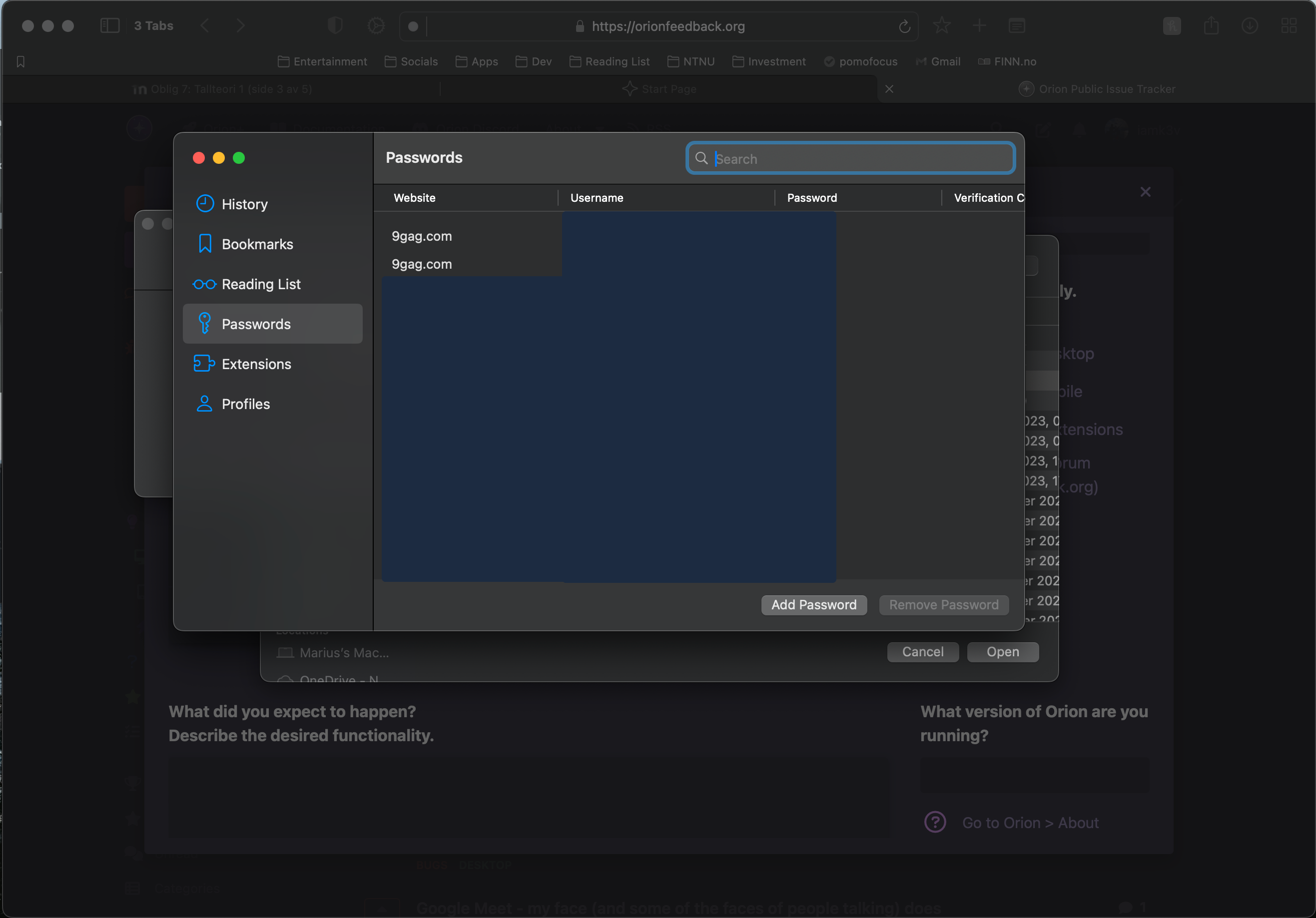Open Reading List in the sidebar
This screenshot has height=918, width=1316.
point(272,284)
